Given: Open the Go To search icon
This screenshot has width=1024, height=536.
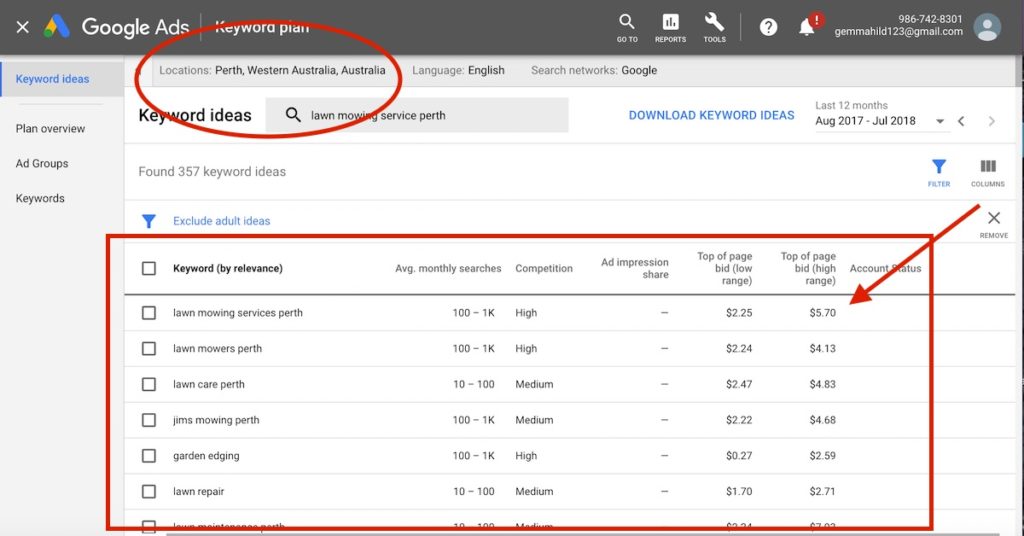Looking at the screenshot, I should tap(627, 28).
